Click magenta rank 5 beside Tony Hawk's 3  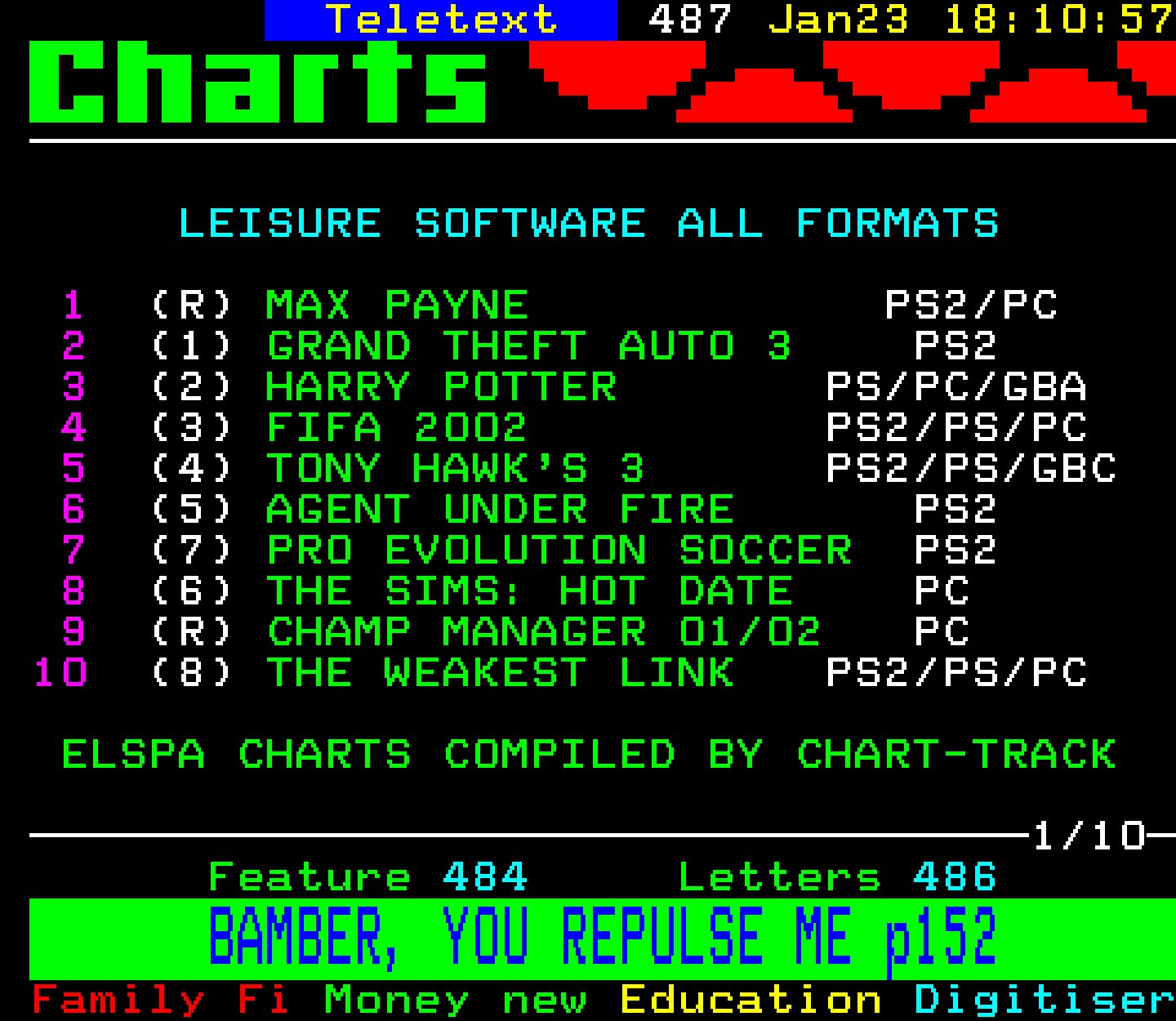coord(73,469)
